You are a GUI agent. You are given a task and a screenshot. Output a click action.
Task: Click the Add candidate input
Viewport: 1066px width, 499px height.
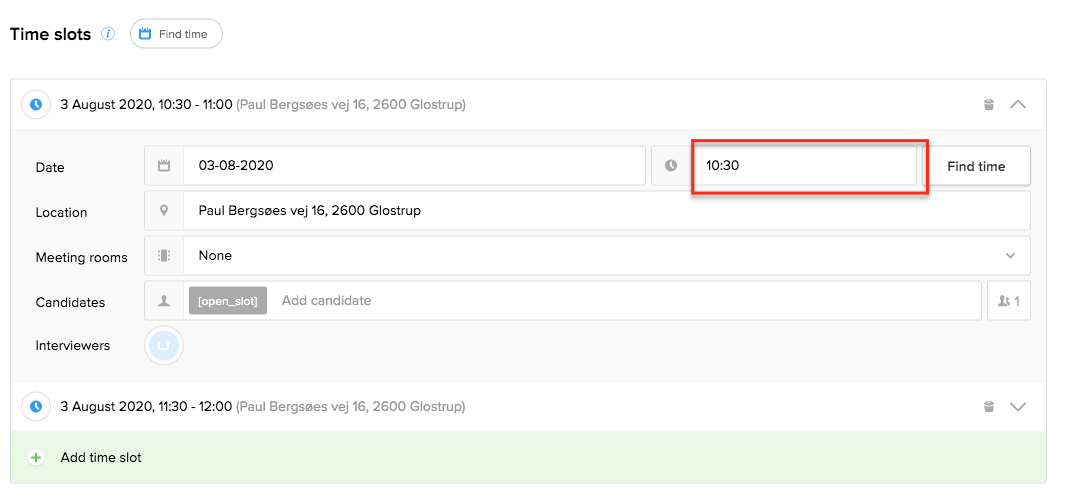click(x=625, y=300)
